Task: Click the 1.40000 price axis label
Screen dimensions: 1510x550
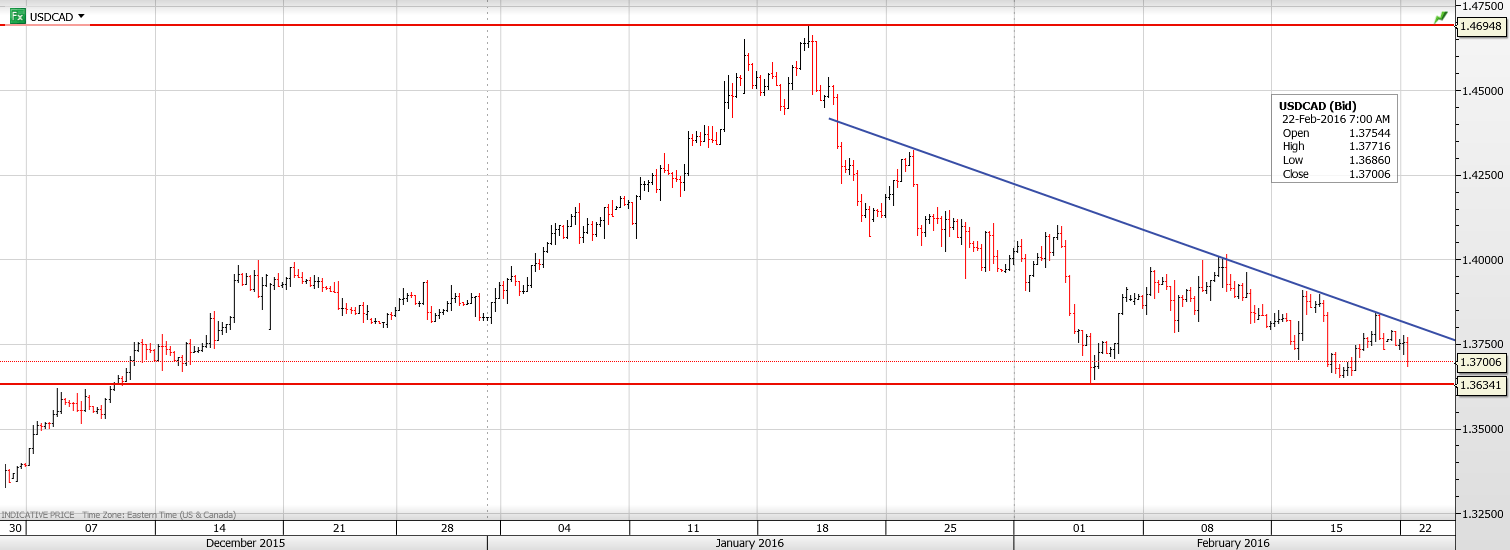Action: [x=1481, y=260]
